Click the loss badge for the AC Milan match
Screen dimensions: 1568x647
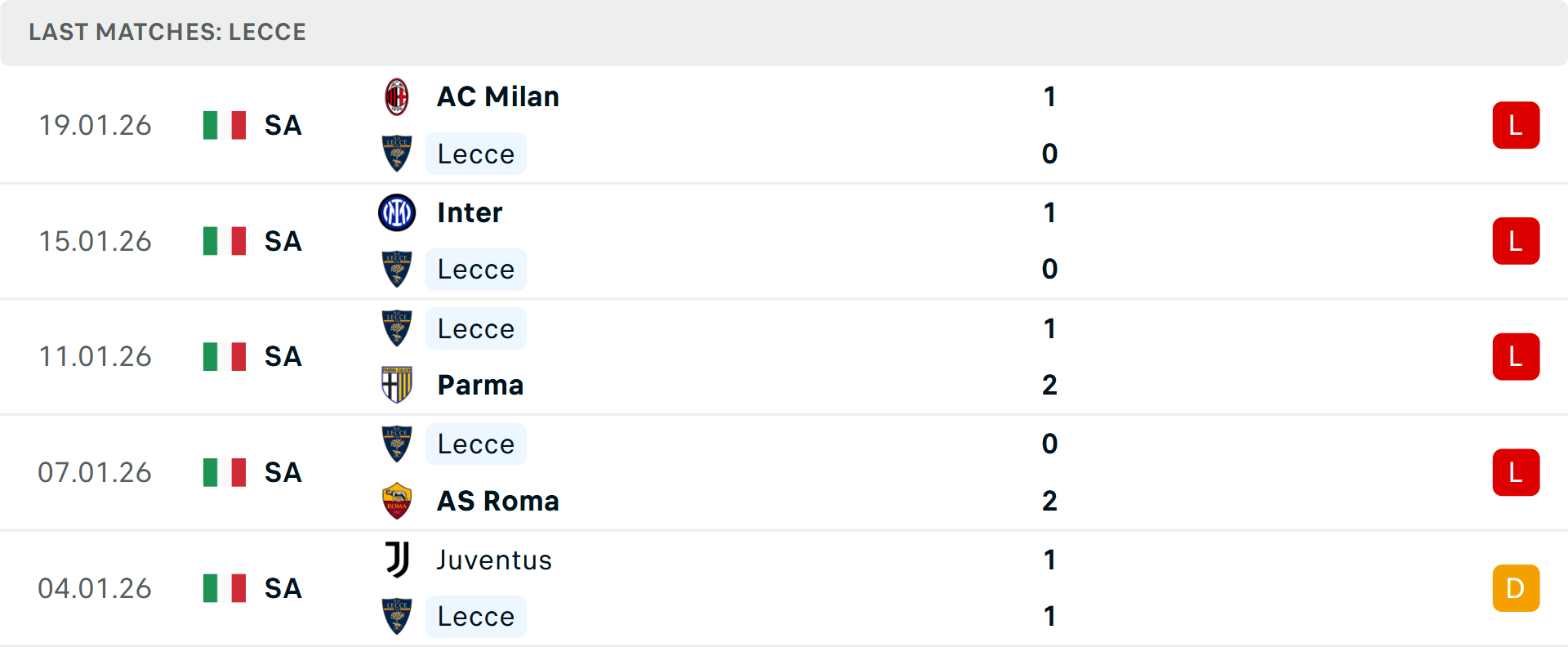[1516, 126]
